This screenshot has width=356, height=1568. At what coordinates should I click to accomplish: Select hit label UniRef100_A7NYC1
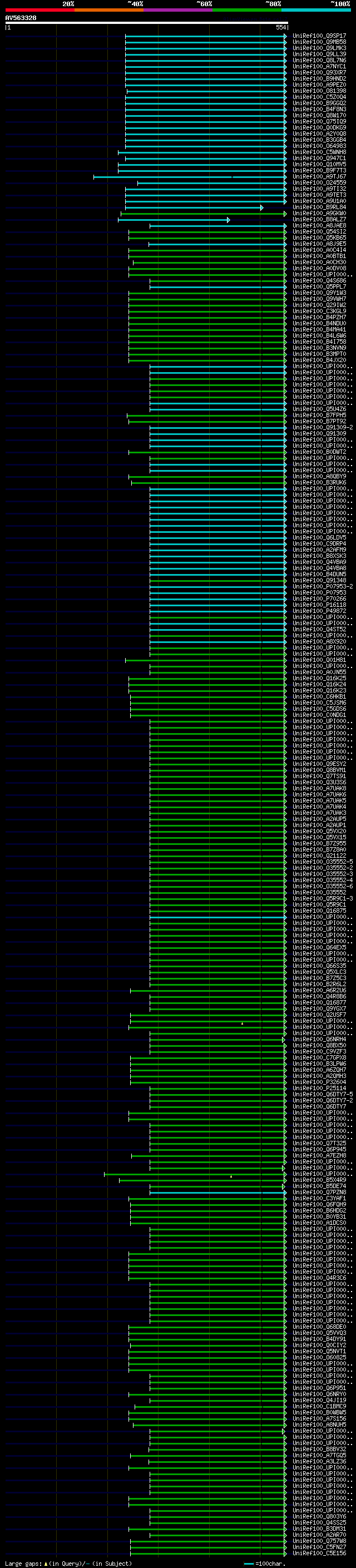coord(319,66)
